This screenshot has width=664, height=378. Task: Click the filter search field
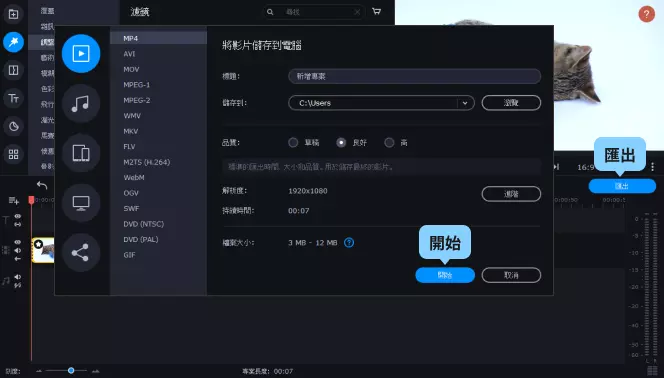pos(314,12)
